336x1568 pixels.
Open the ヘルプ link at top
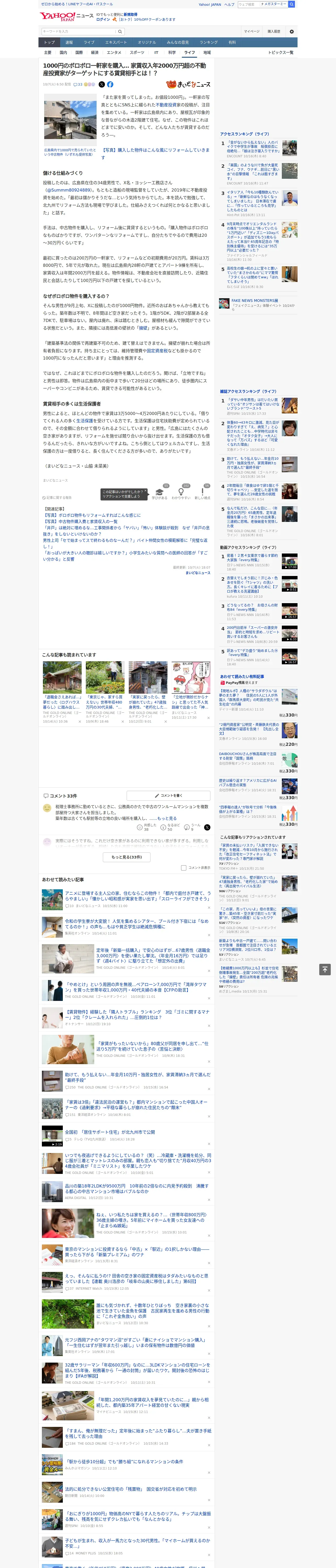pyautogui.click(x=229, y=4)
